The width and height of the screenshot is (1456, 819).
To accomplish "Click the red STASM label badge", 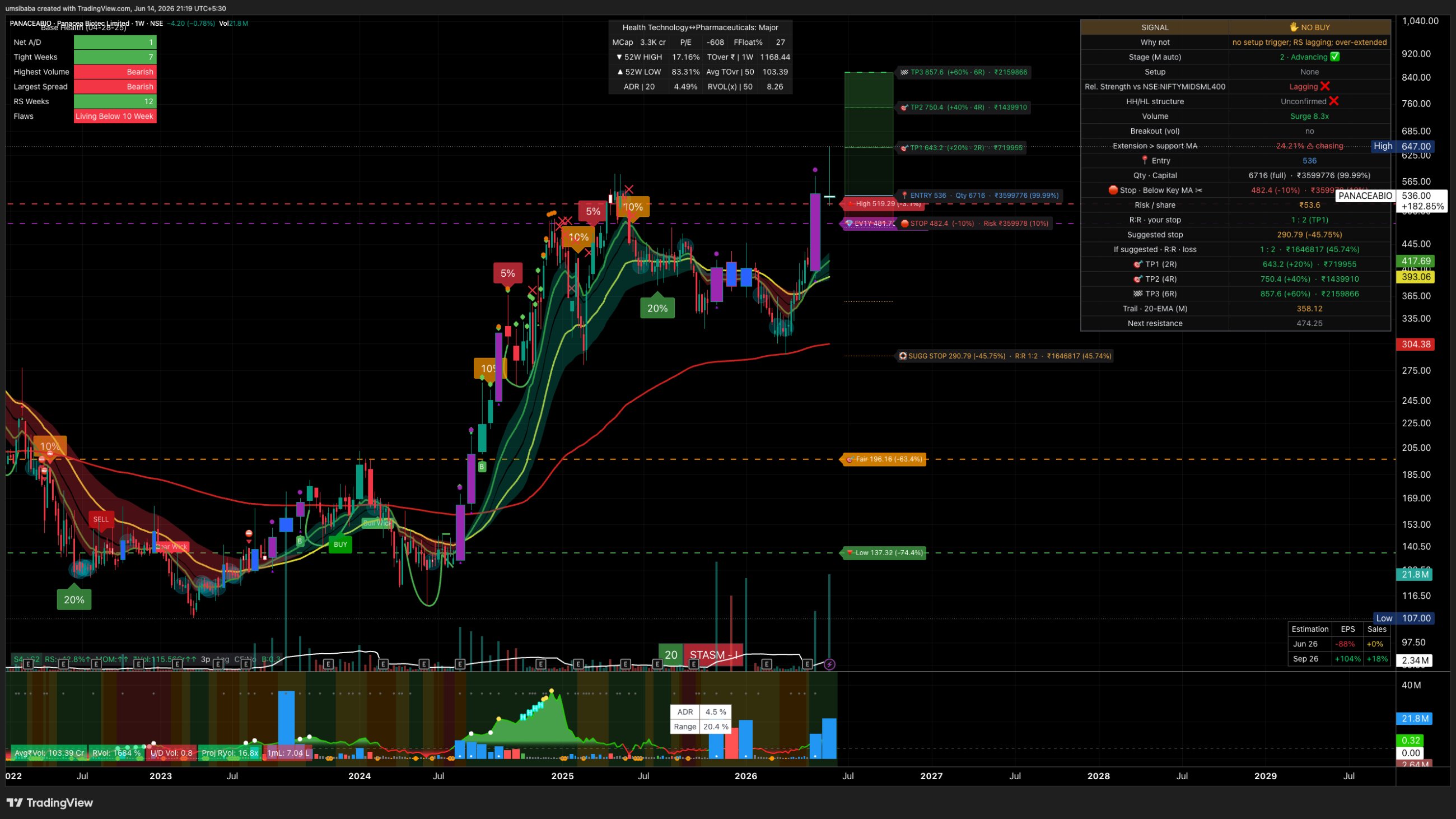I will click(x=713, y=655).
